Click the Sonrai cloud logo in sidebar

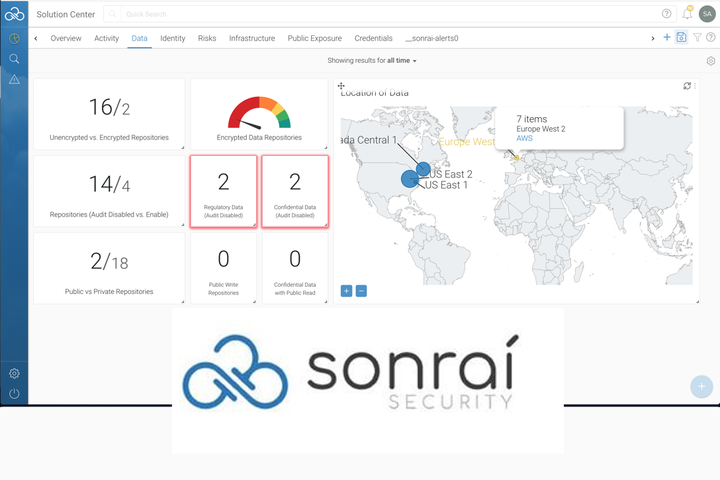(x=14, y=14)
